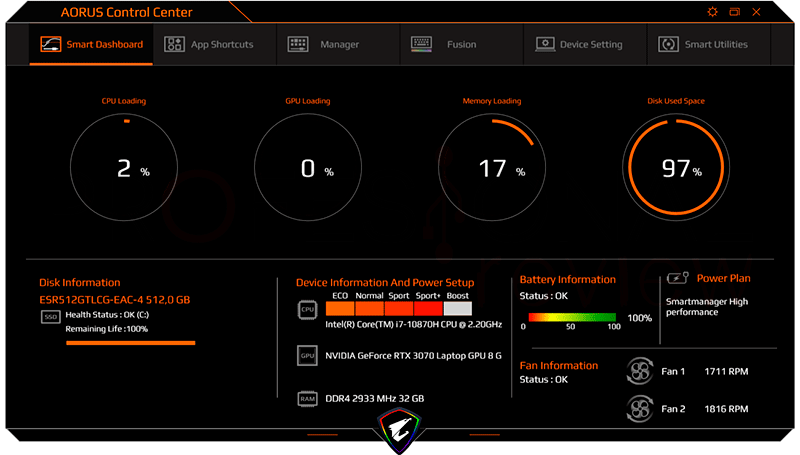Image resolution: width=800 pixels, height=455 pixels.
Task: Click "Health Status : OK (C:)" text
Action: pos(107,315)
